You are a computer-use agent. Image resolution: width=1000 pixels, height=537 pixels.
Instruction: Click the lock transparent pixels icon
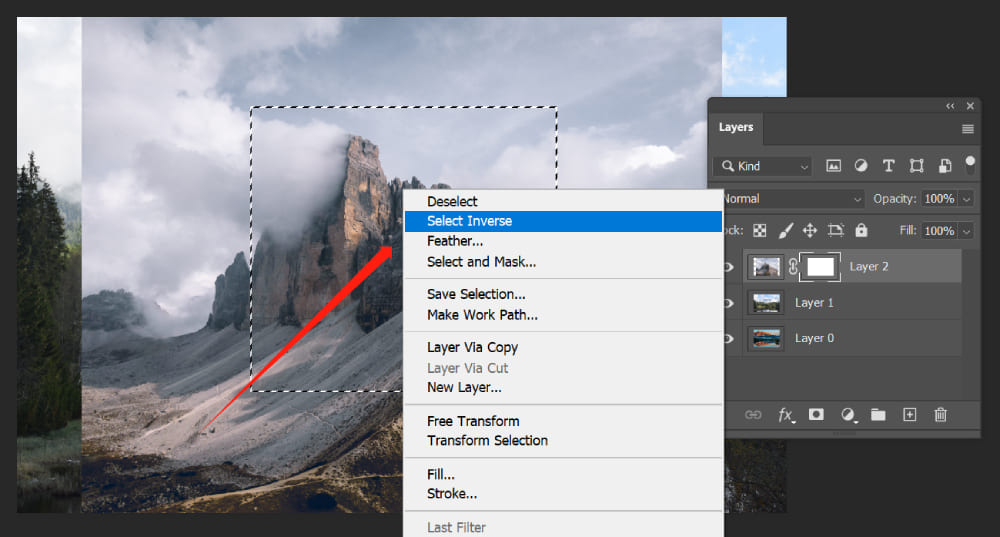pyautogui.click(x=760, y=230)
